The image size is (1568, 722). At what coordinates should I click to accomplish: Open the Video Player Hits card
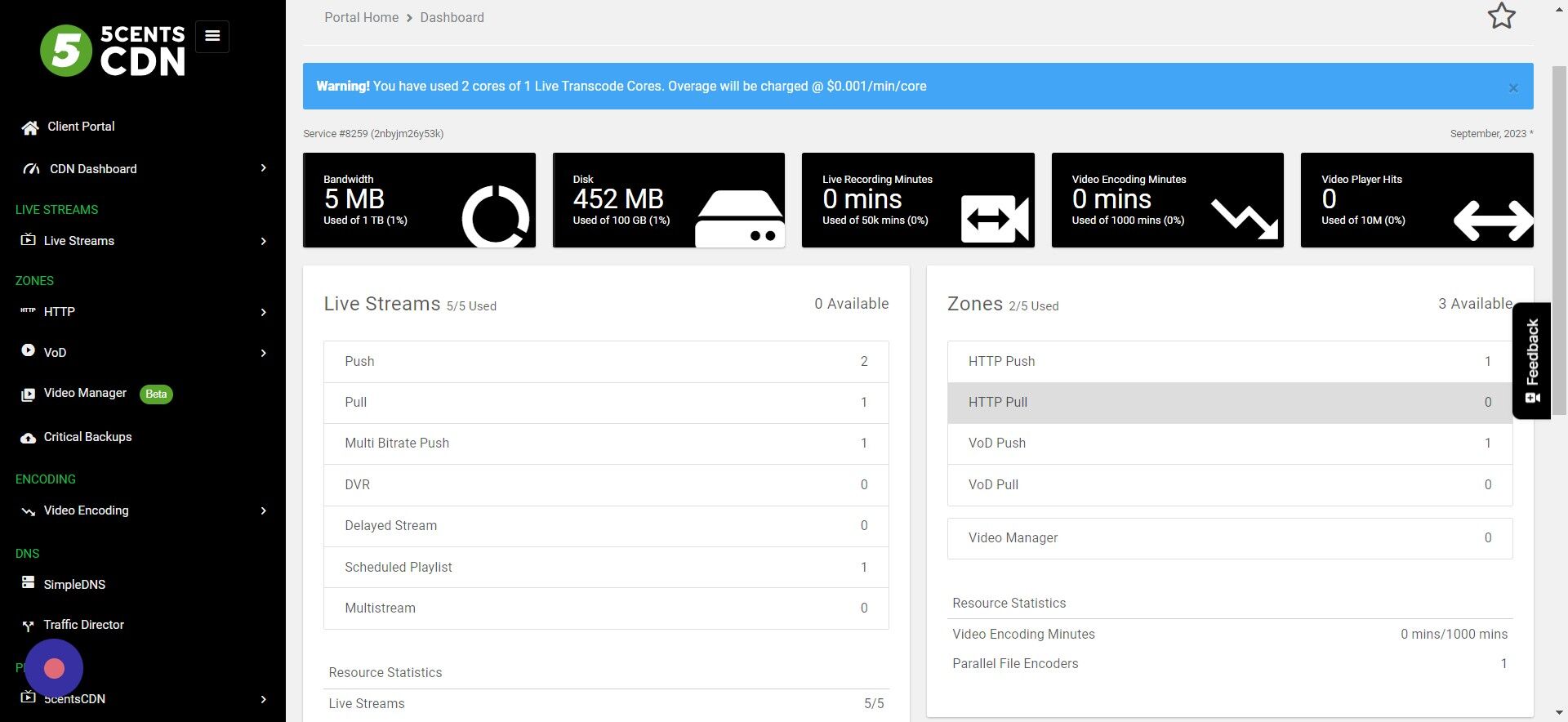click(1417, 200)
